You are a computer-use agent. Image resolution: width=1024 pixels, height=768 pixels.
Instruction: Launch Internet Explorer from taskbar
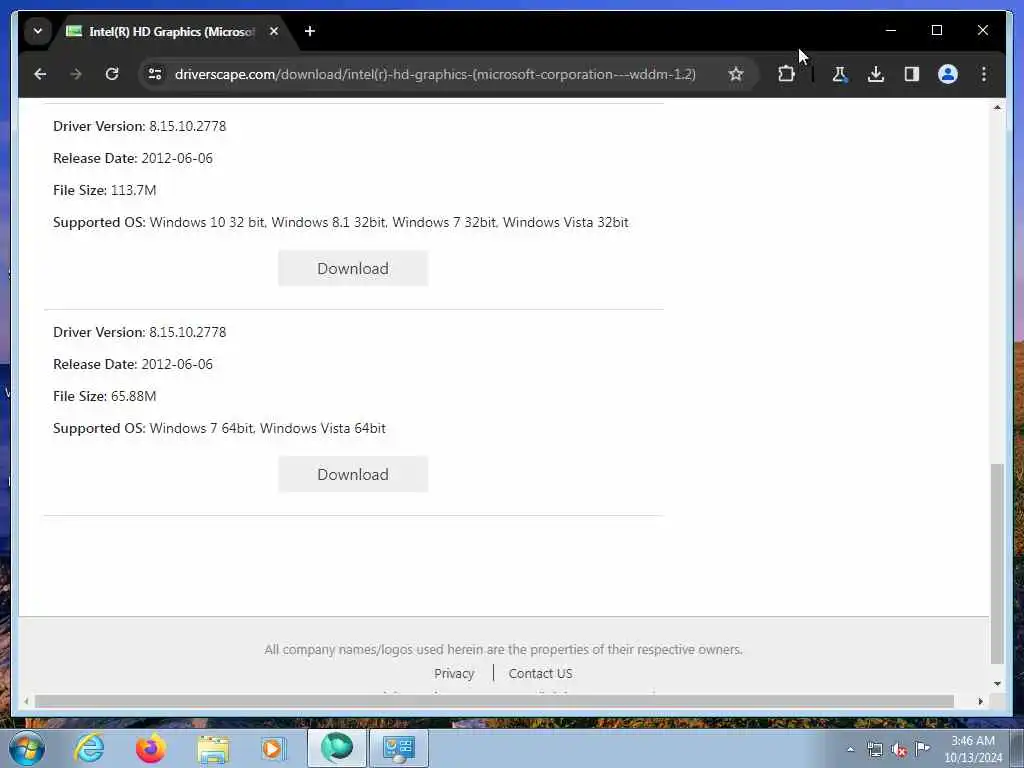pos(89,748)
